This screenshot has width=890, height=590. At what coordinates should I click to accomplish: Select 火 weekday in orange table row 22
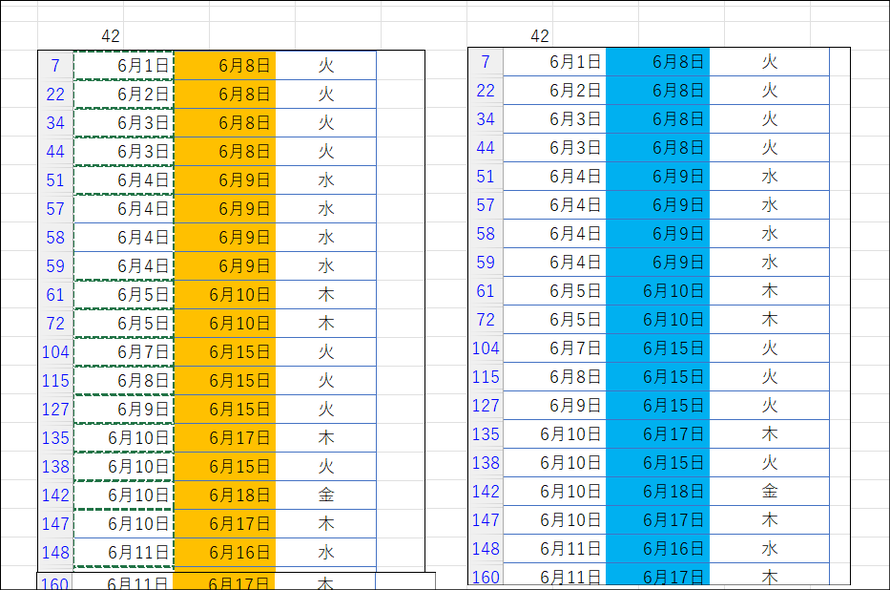[326, 94]
